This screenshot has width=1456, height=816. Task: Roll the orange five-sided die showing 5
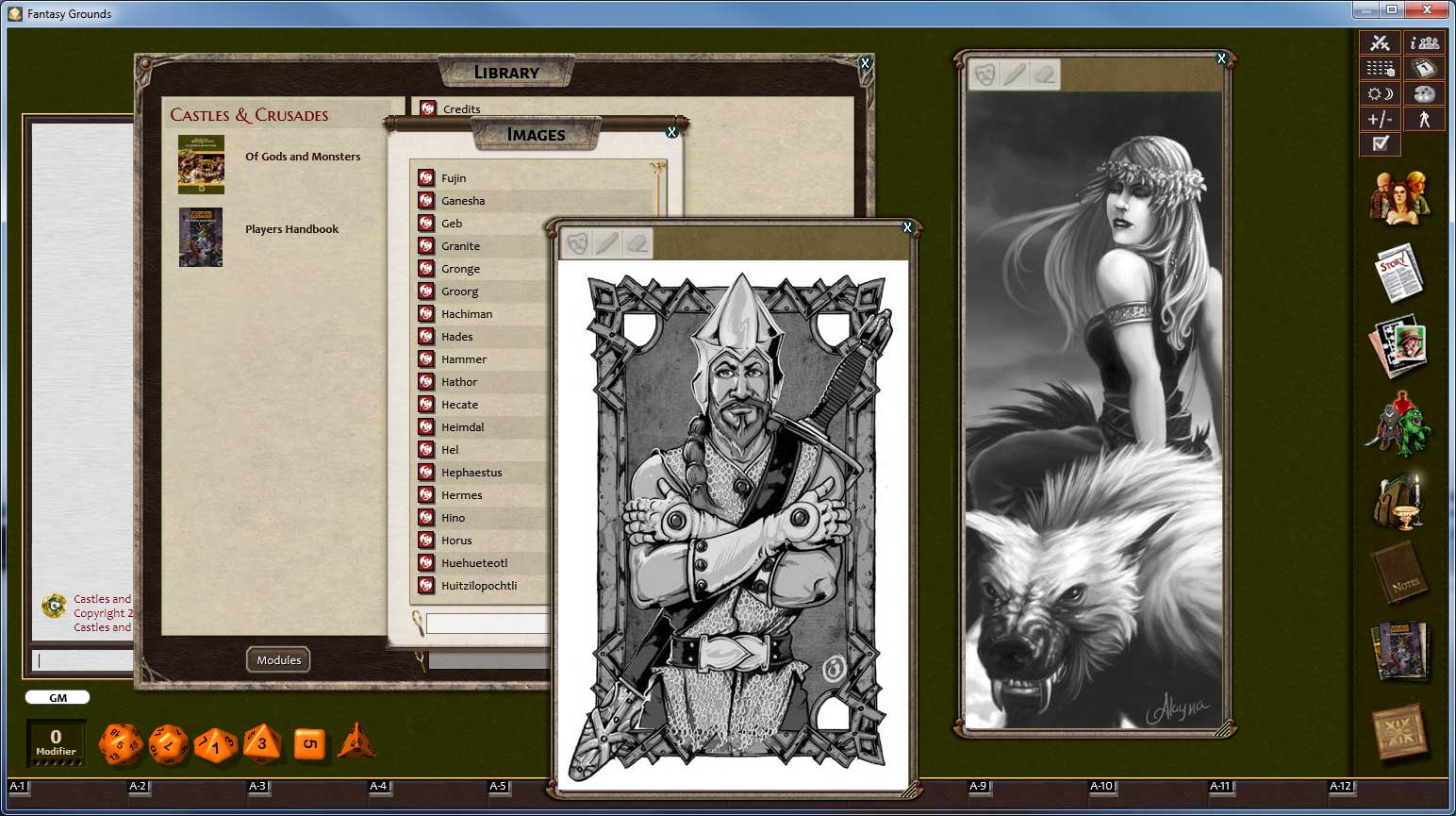pyautogui.click(x=307, y=743)
